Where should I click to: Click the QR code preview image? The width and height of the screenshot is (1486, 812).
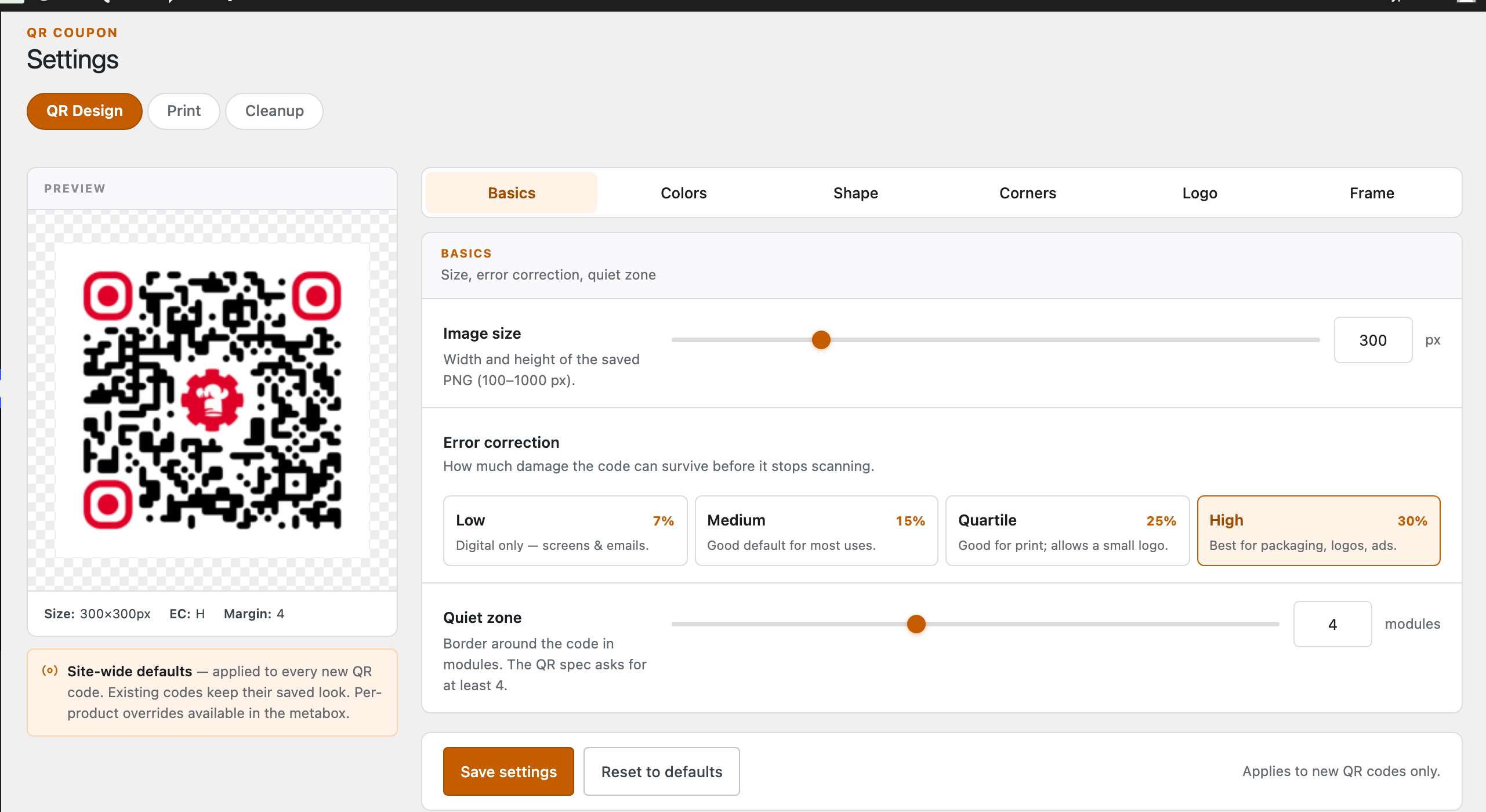coord(212,400)
